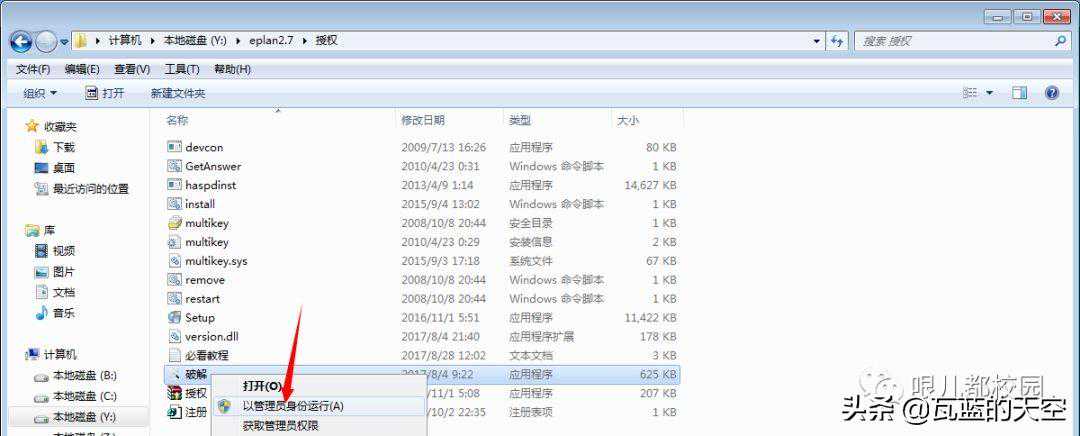1080x436 pixels.
Task: Click the refresh icon beside address bar
Action: (837, 41)
